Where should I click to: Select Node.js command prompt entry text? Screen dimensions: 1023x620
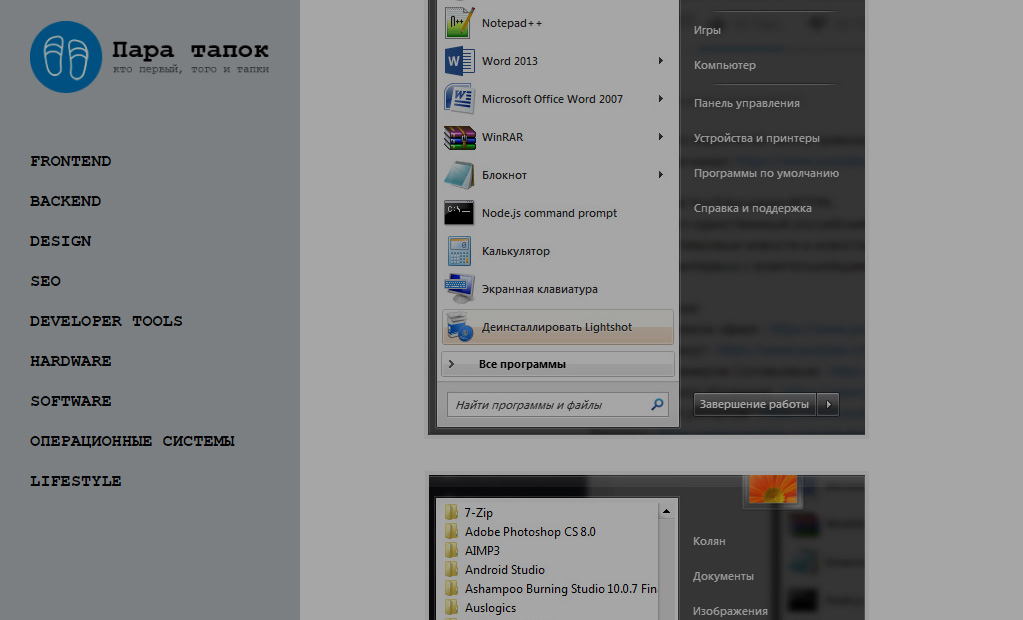click(x=549, y=213)
